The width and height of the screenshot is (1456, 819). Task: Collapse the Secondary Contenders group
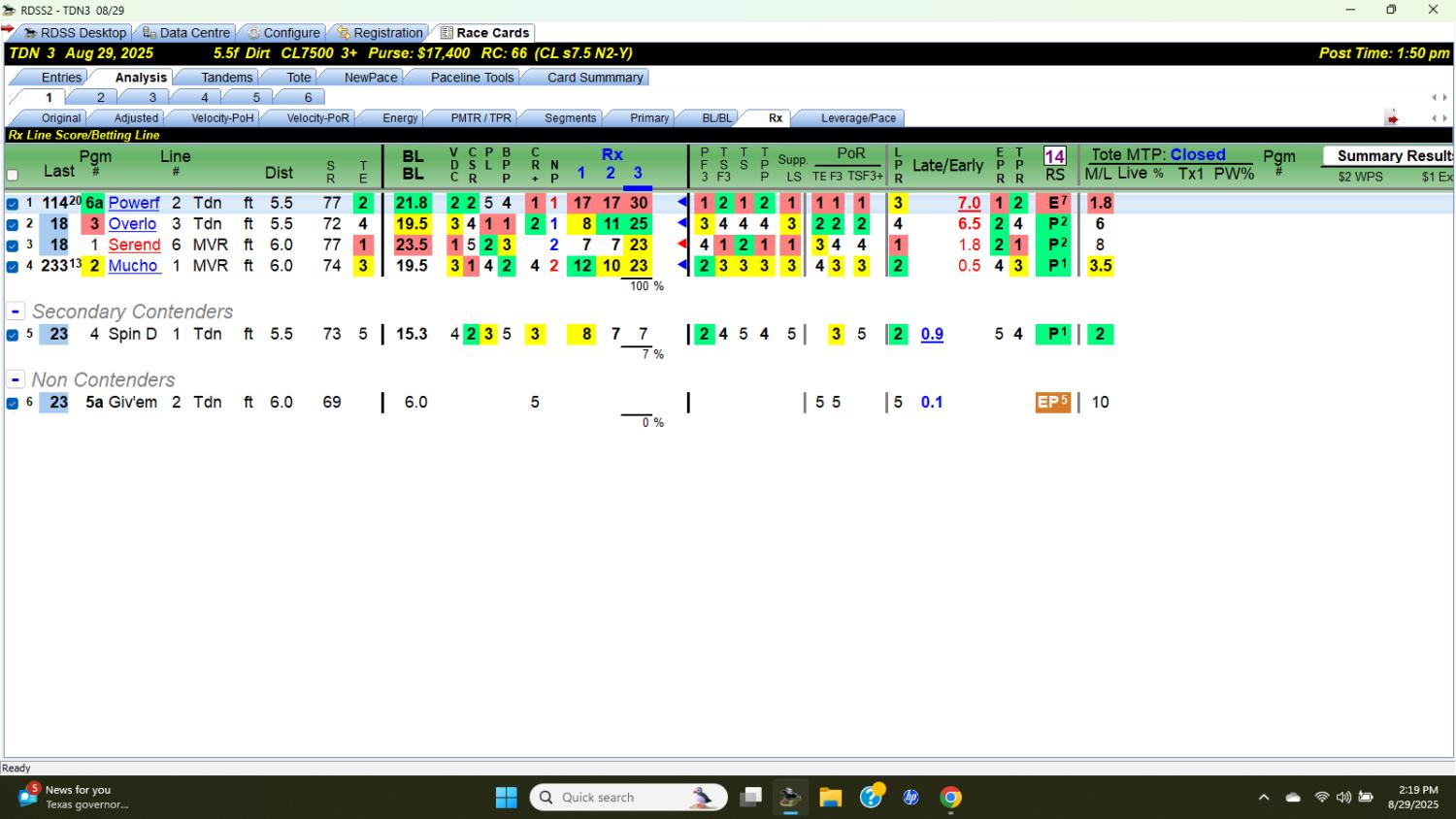(x=16, y=311)
